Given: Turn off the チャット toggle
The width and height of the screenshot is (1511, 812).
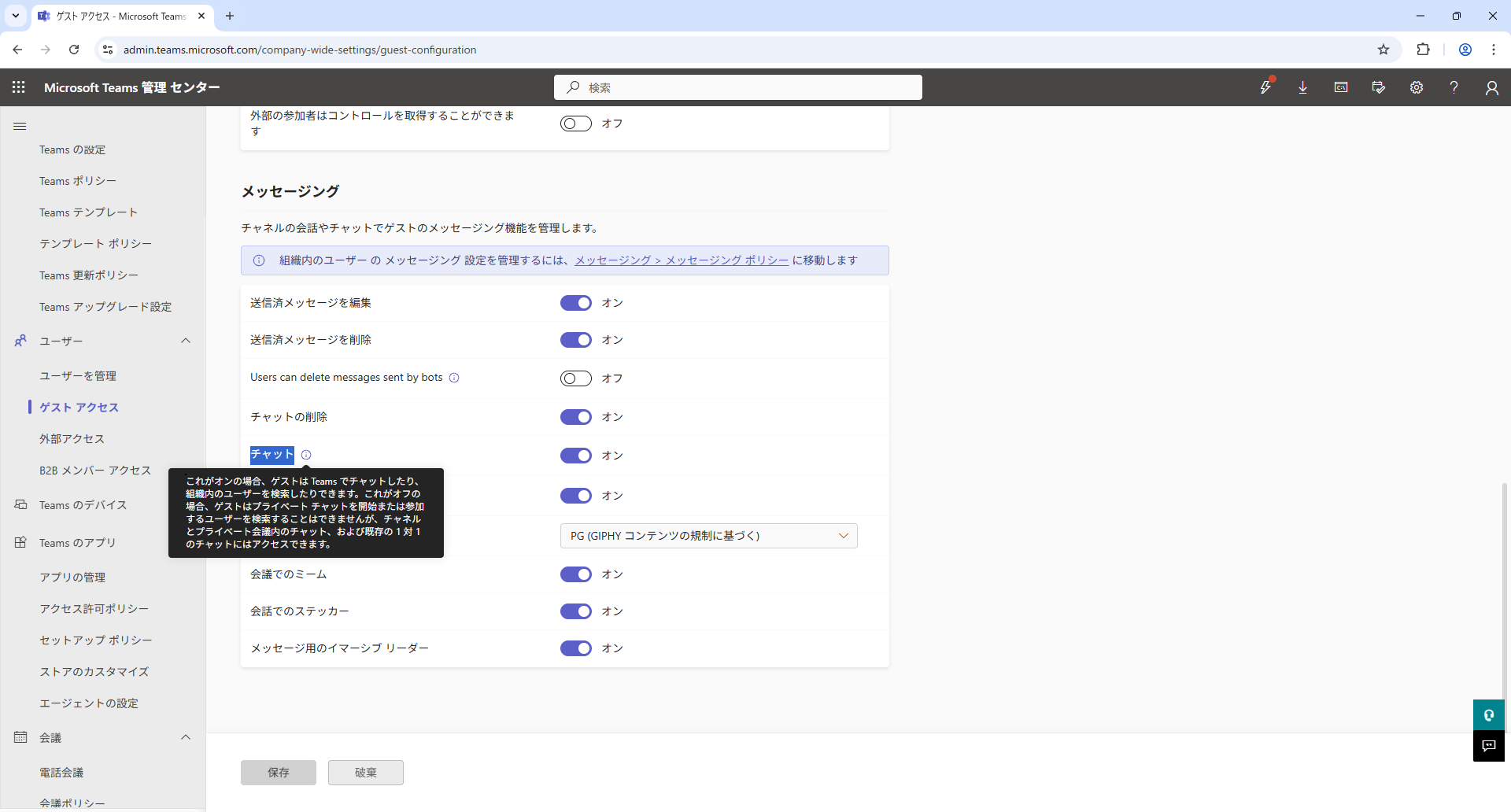Looking at the screenshot, I should pos(576,456).
